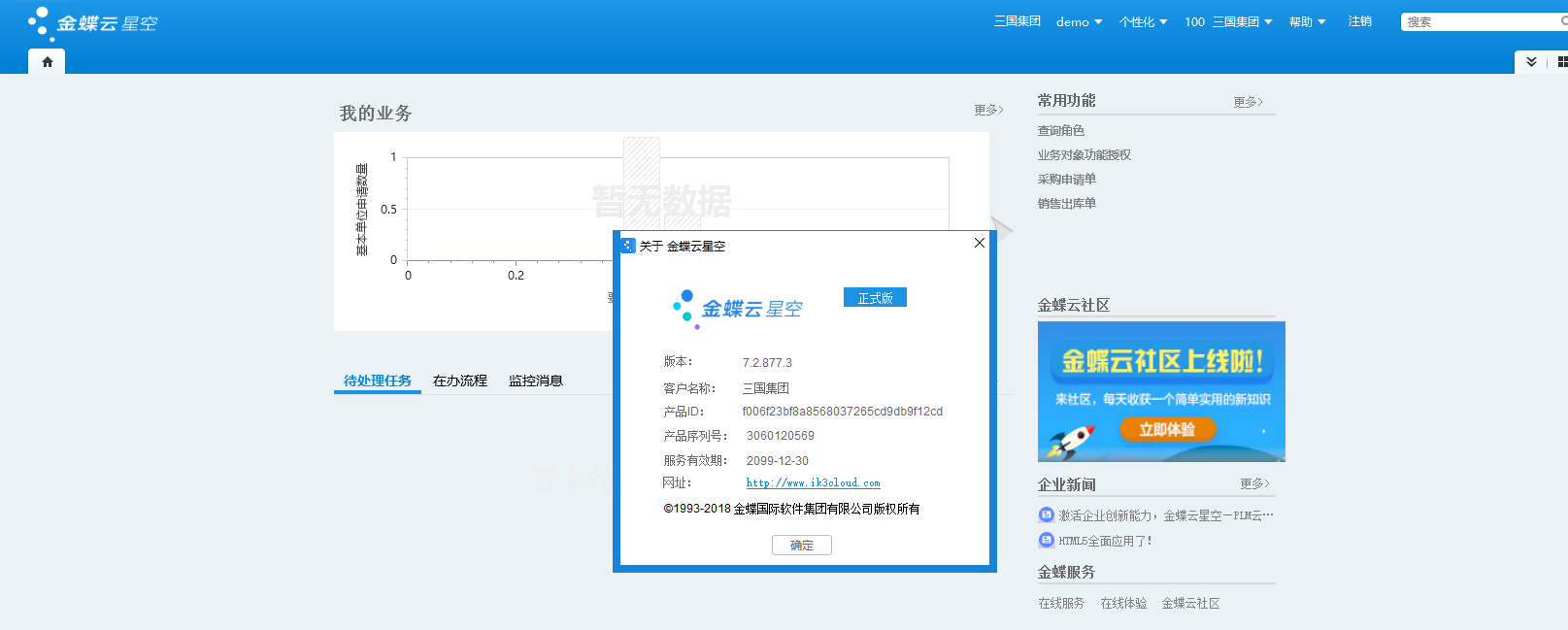This screenshot has width=1568, height=630.
Task: Open the 采购申请单 shortcut
Action: click(x=1067, y=180)
